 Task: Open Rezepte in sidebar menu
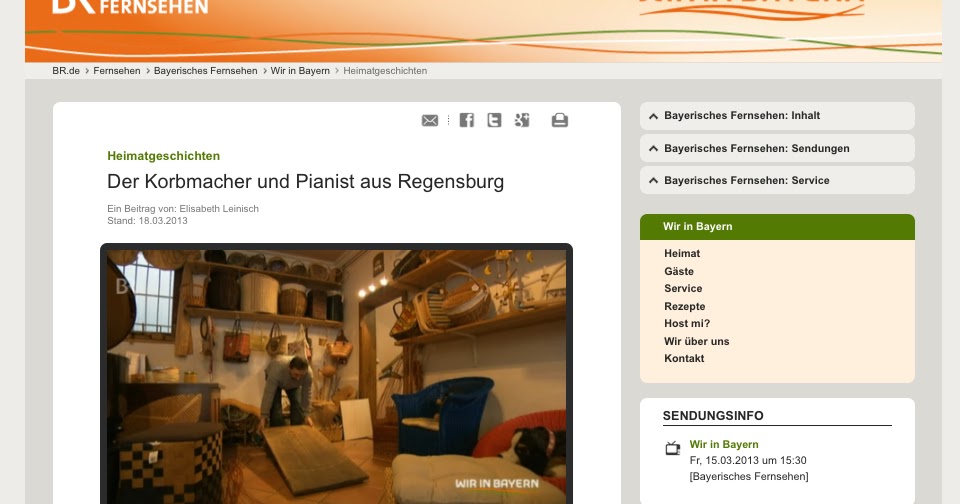(684, 306)
